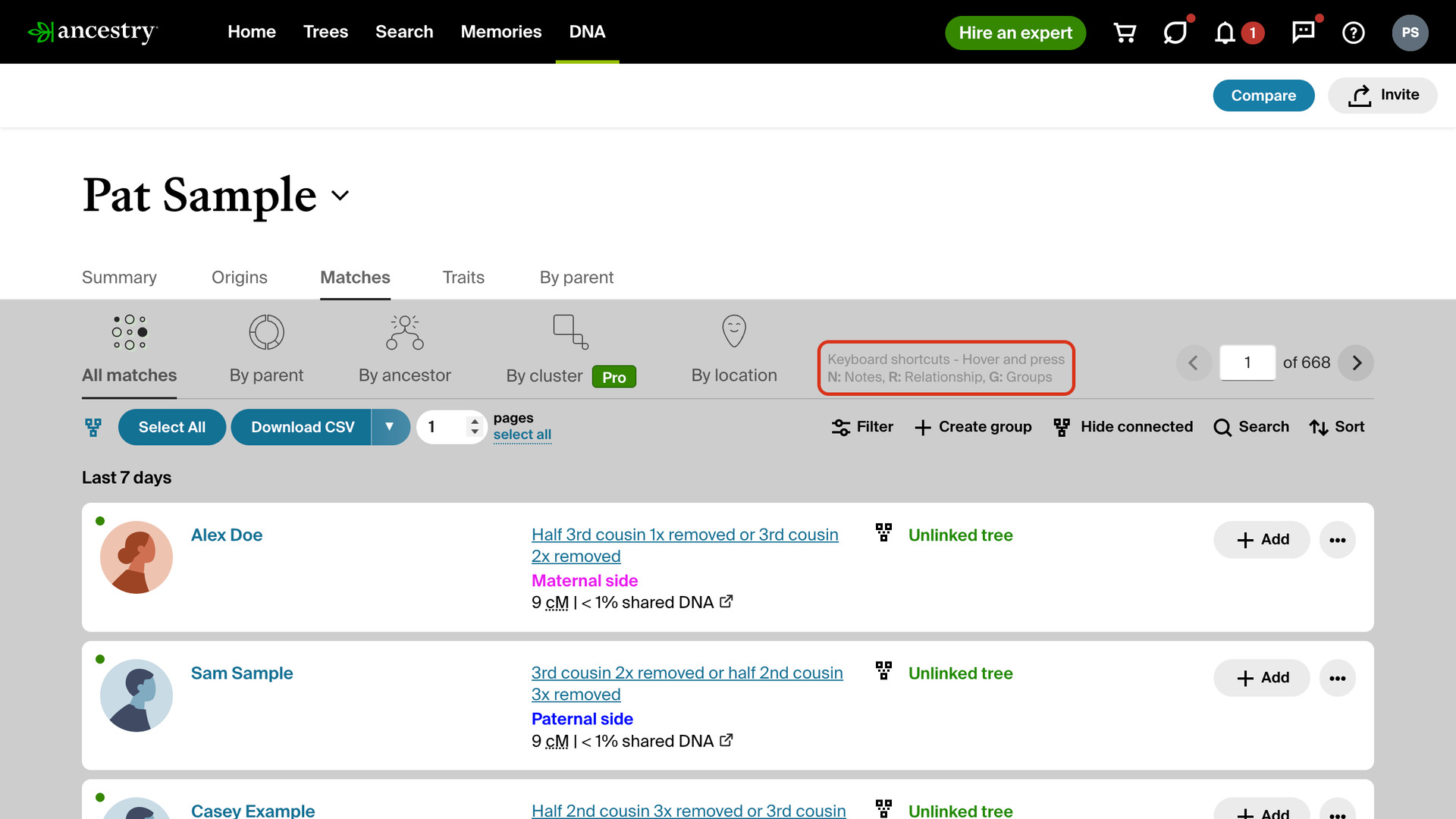Increment the pages stepper field
Image resolution: width=1456 pixels, height=819 pixels.
pyautogui.click(x=475, y=421)
